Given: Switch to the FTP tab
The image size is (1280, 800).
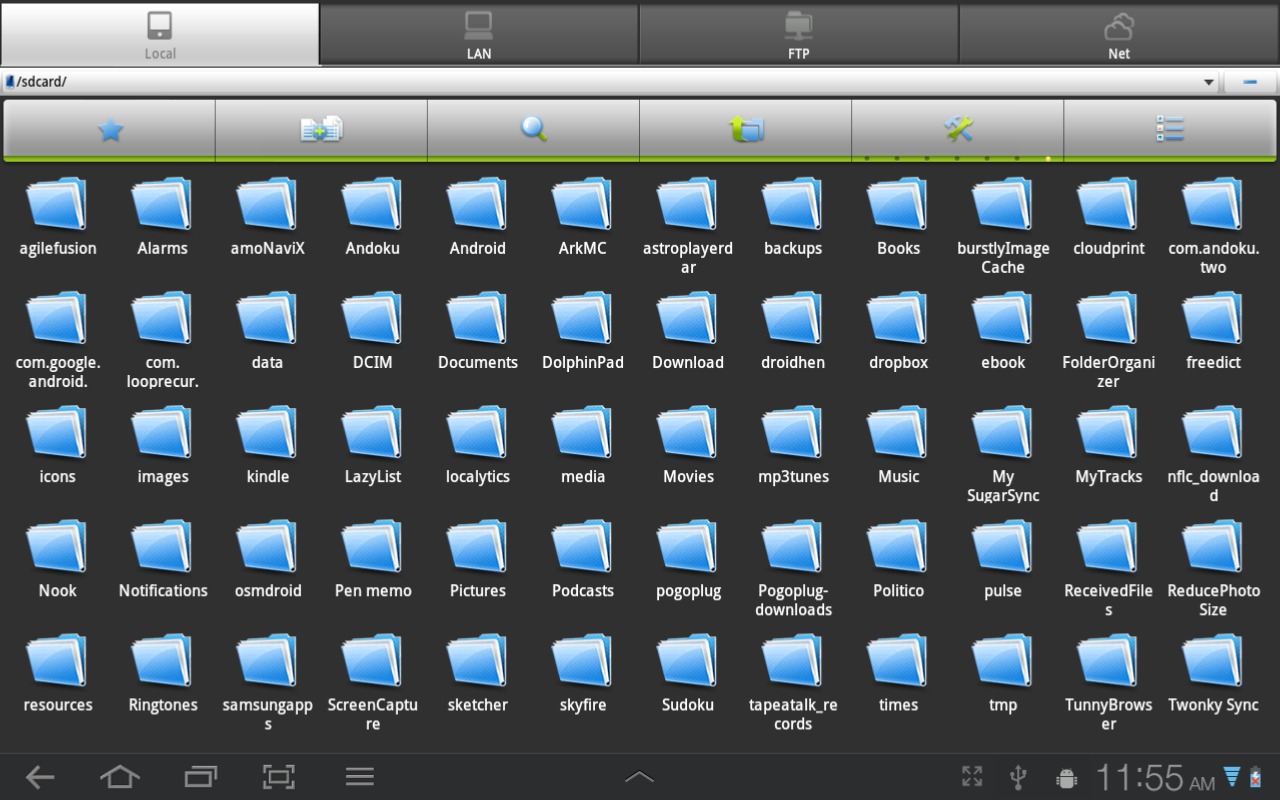Looking at the screenshot, I should pyautogui.click(x=798, y=34).
